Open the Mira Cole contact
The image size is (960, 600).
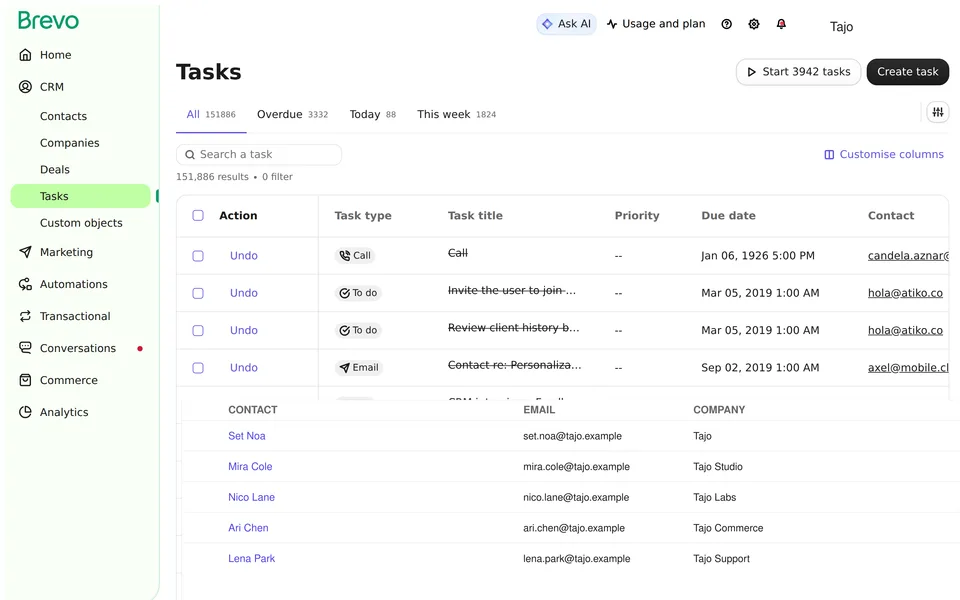tap(250, 467)
